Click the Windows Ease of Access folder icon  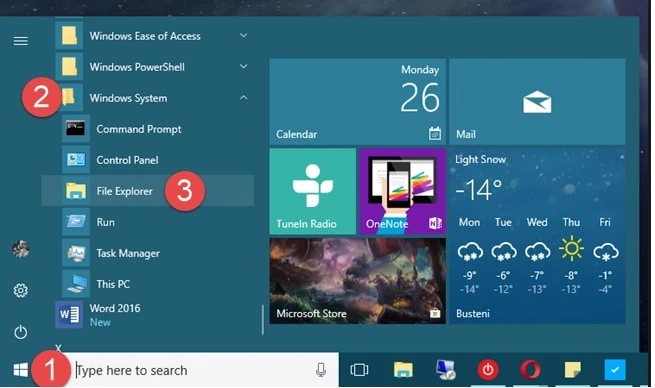69,36
